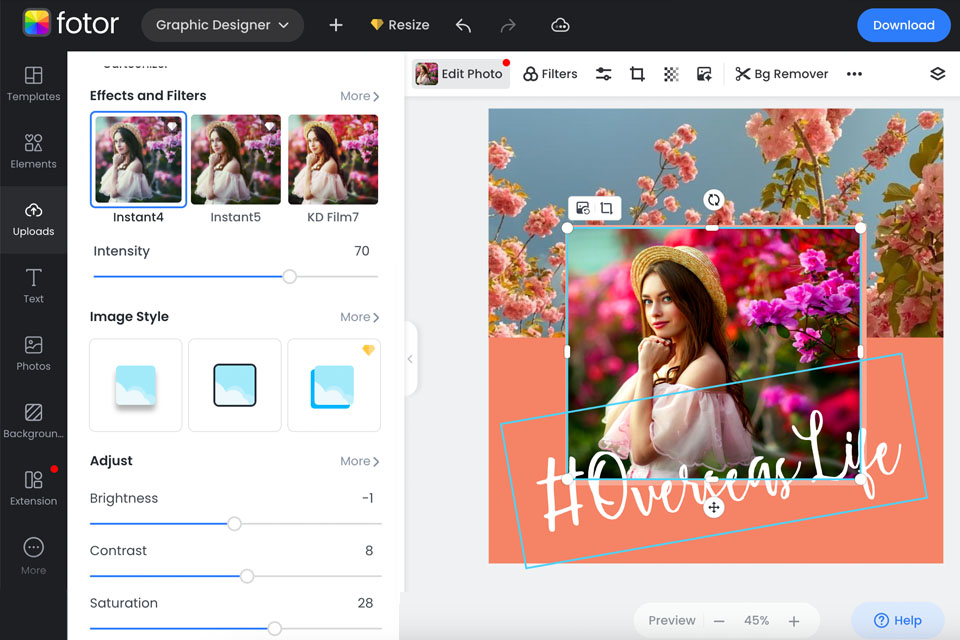The width and height of the screenshot is (960, 640).
Task: Add a new design with plus icon
Action: point(336,25)
